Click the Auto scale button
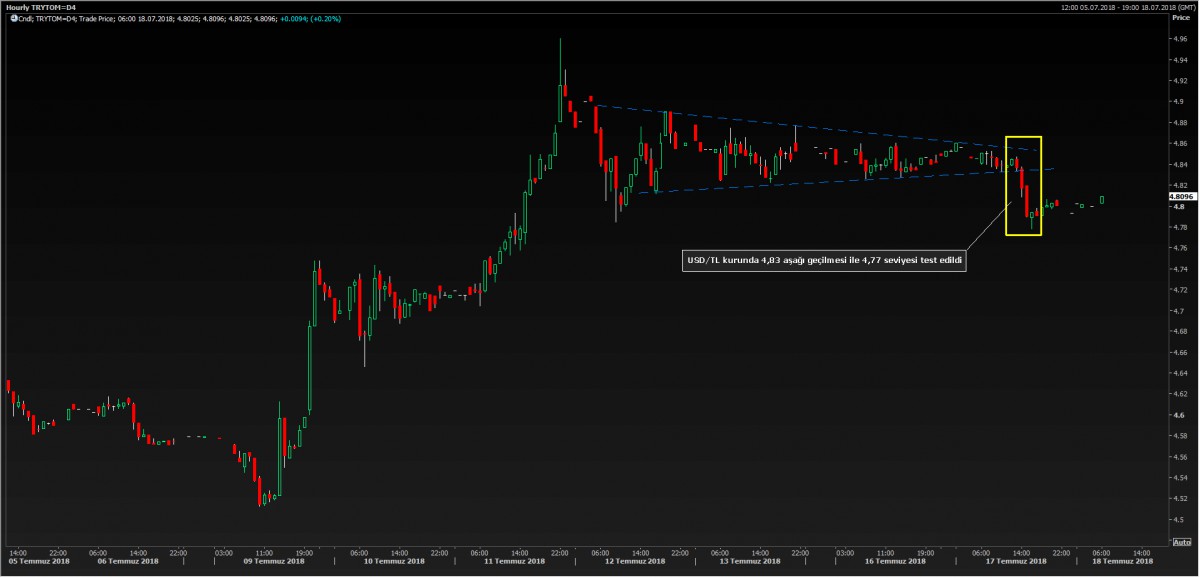This screenshot has height=578, width=1200. click(x=1181, y=543)
